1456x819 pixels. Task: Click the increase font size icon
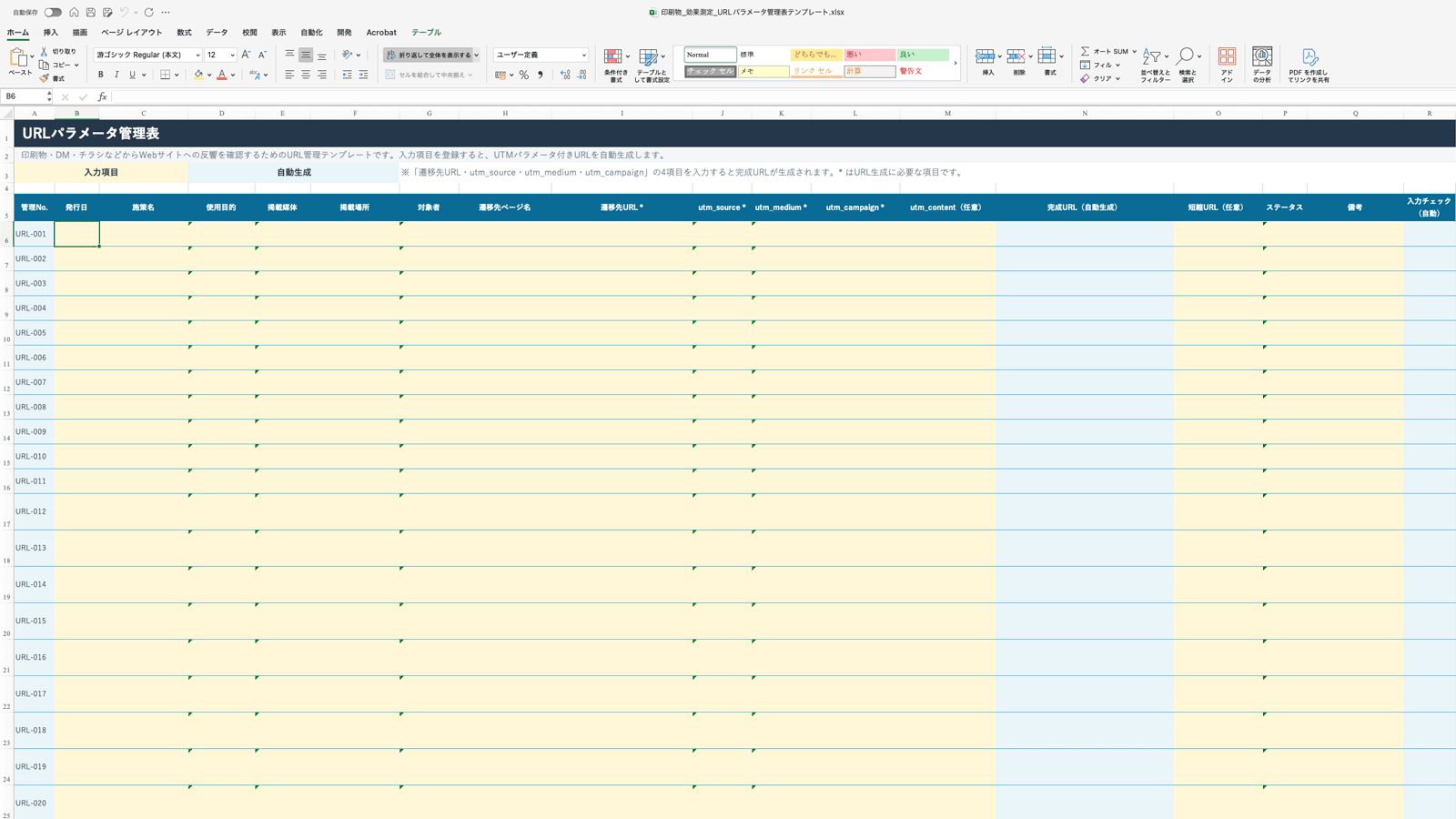pos(246,55)
